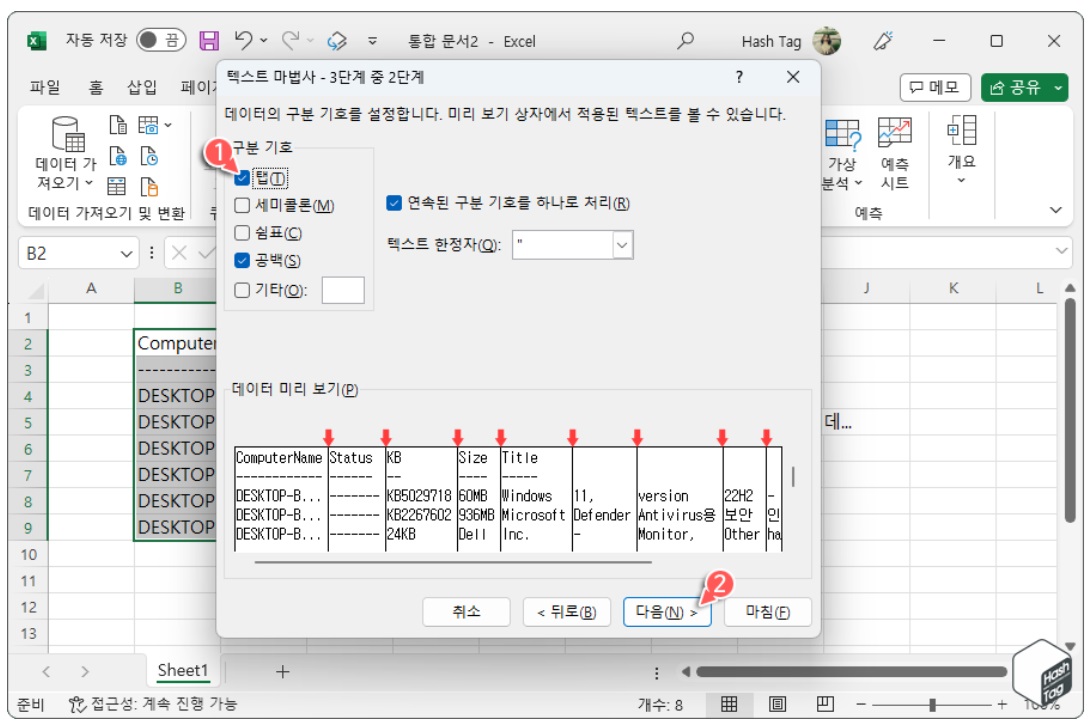
Task: Click the existing connections icon
Action: (149, 187)
